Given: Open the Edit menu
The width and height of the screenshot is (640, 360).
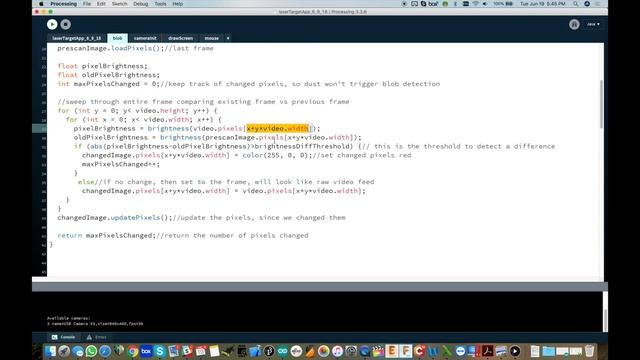Looking at the screenshot, I should point(101,4).
